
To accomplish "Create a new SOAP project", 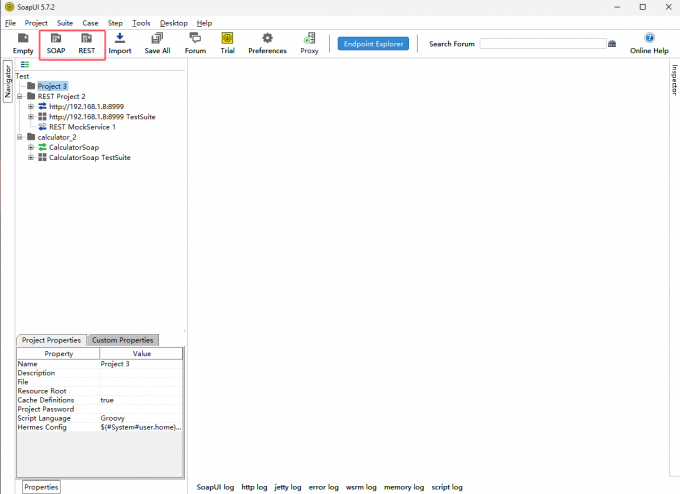I will pos(56,44).
